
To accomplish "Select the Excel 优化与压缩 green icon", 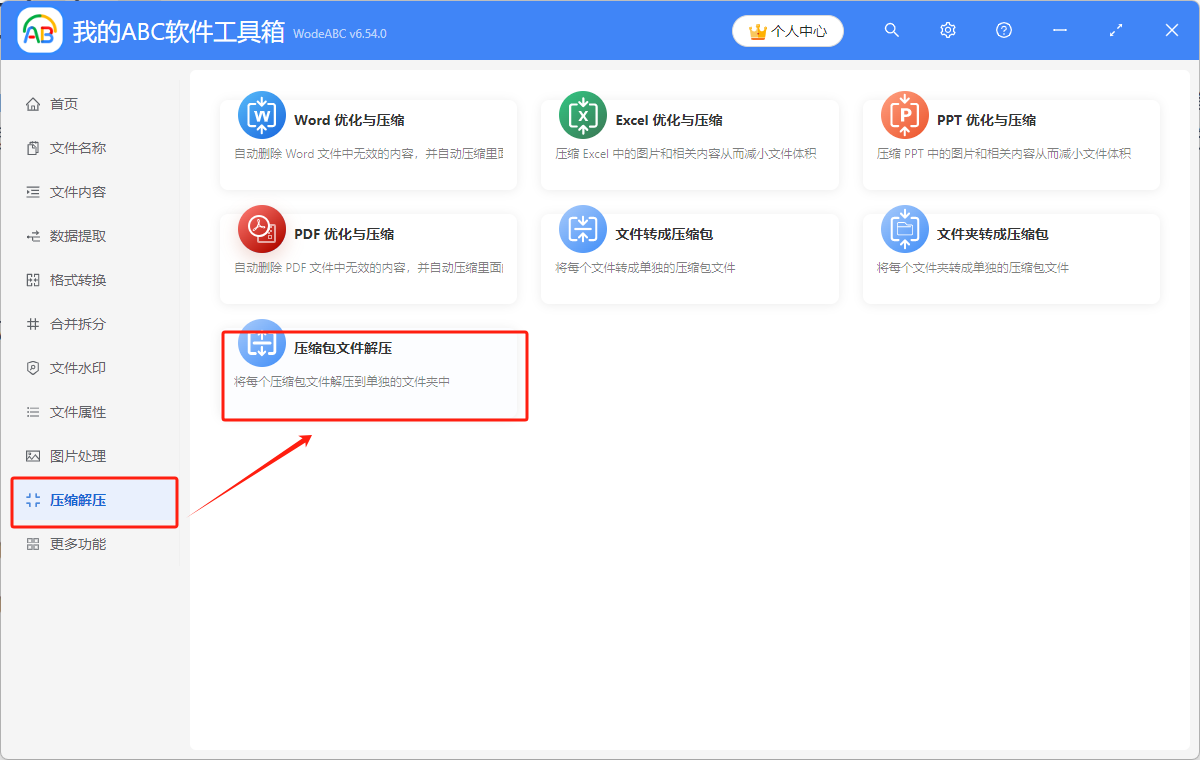I will (582, 114).
